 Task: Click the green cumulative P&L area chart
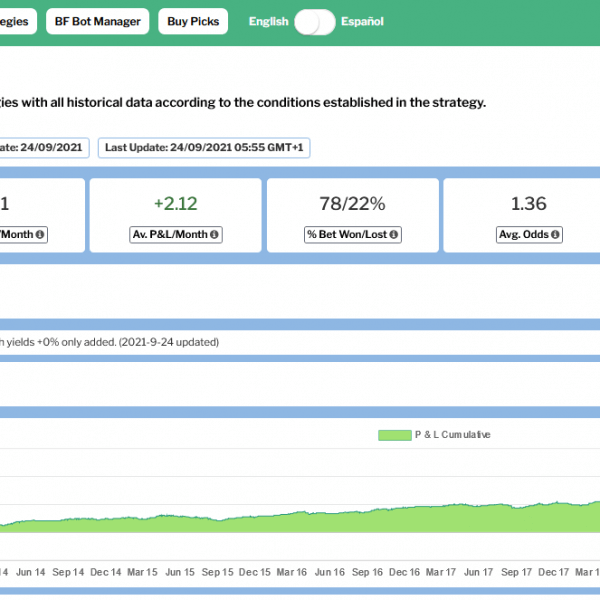pyautogui.click(x=300, y=522)
